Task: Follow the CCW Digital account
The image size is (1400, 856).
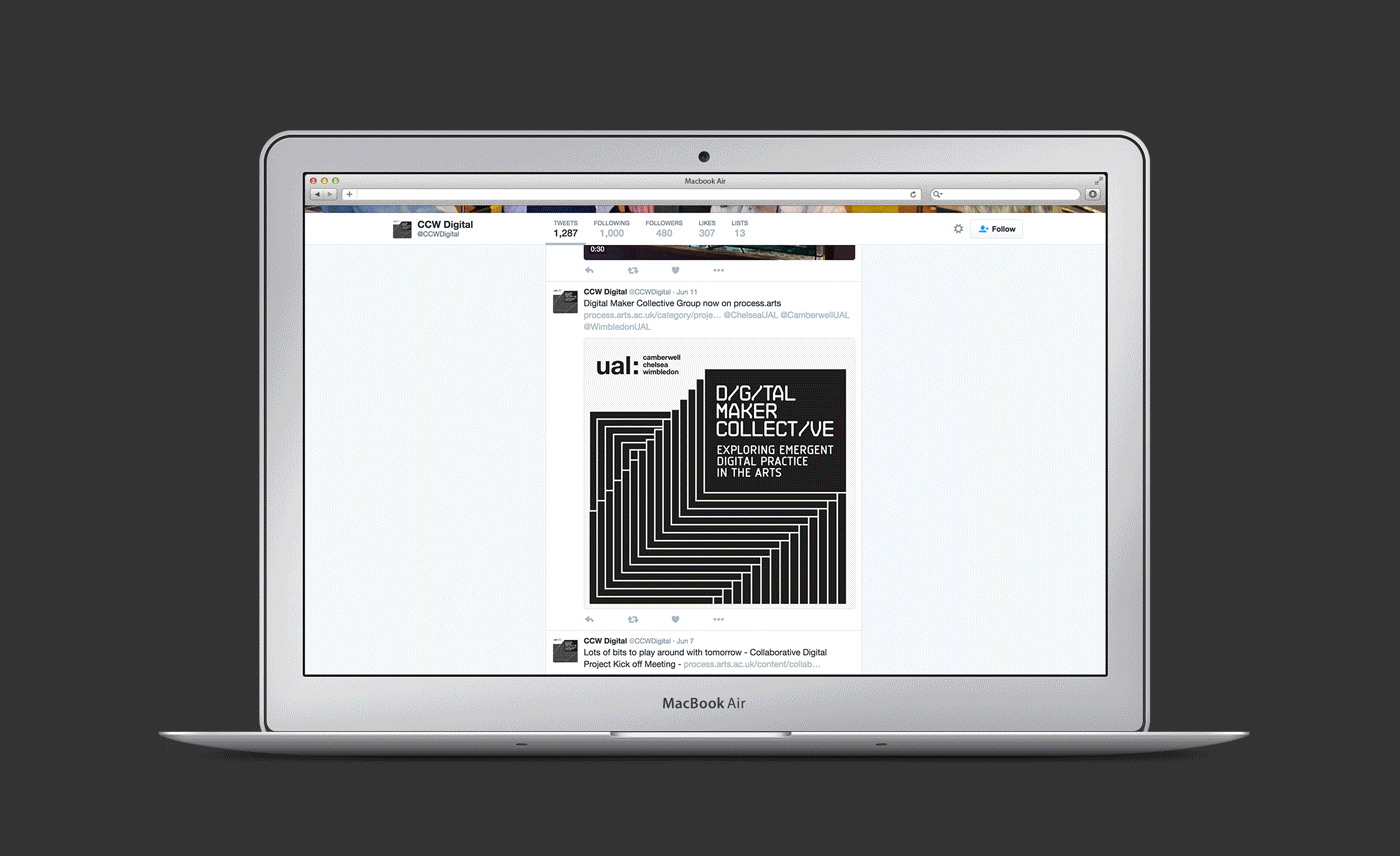Action: (996, 229)
